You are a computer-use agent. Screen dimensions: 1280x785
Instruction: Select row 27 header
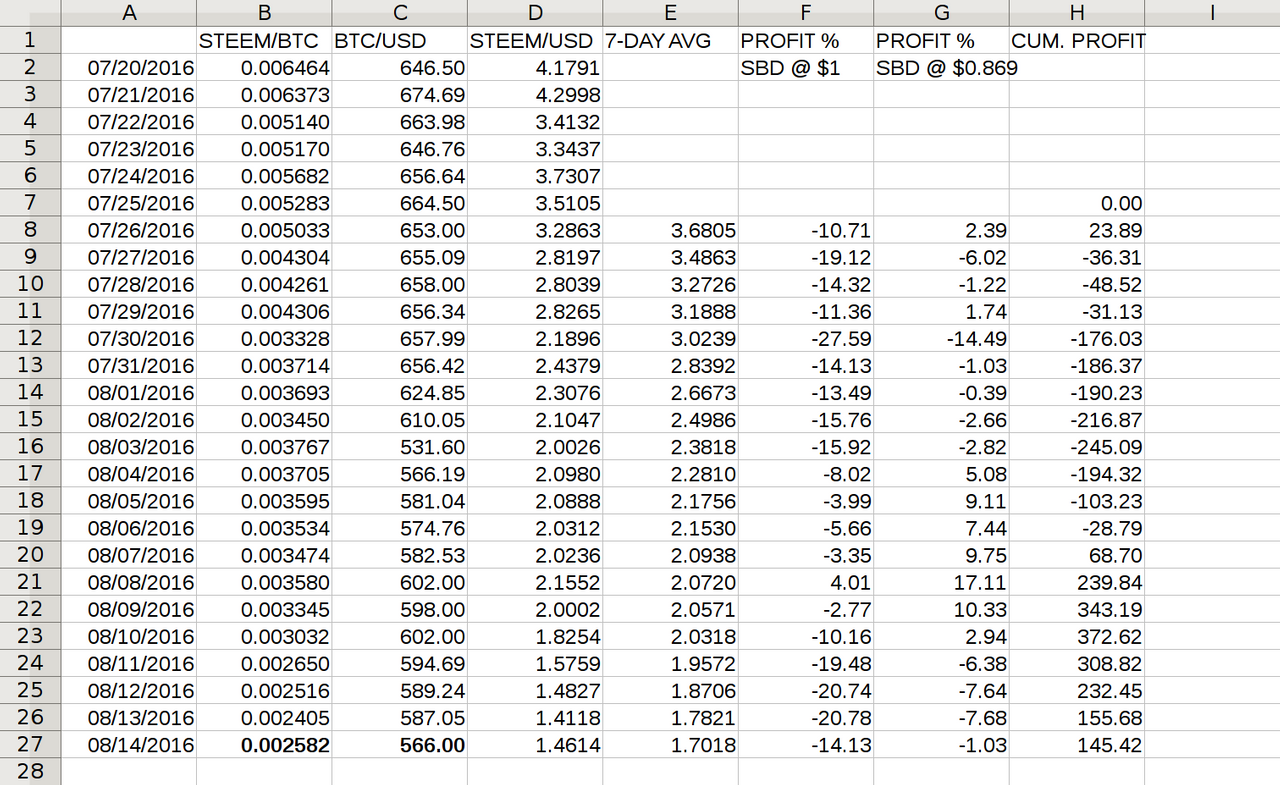pos(30,744)
